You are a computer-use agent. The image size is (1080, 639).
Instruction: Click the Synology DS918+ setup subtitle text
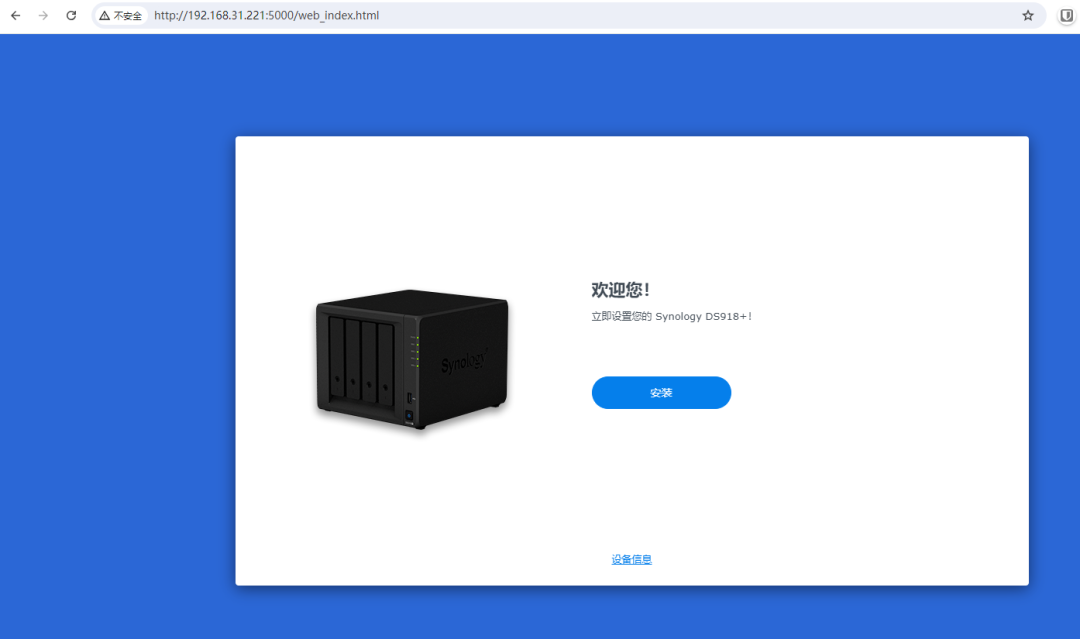pyautogui.click(x=671, y=317)
